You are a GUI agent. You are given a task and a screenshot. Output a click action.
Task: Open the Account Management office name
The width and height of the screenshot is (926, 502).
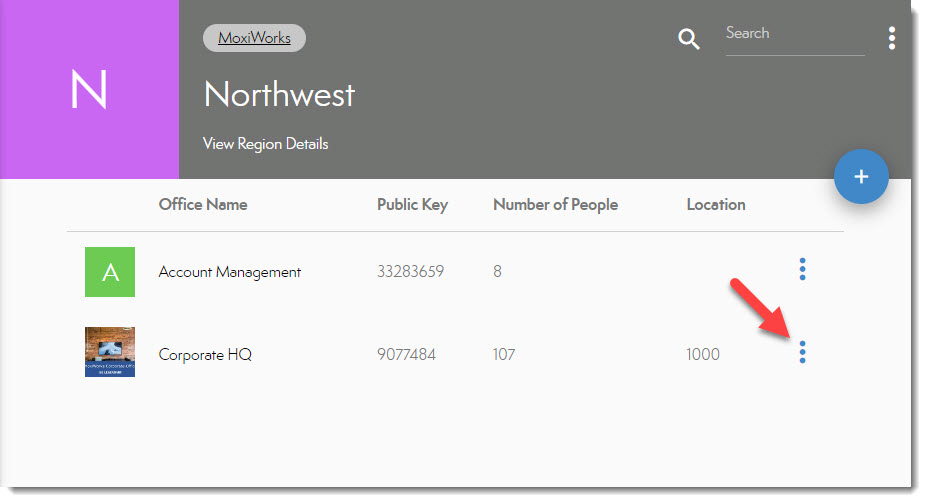coord(229,272)
